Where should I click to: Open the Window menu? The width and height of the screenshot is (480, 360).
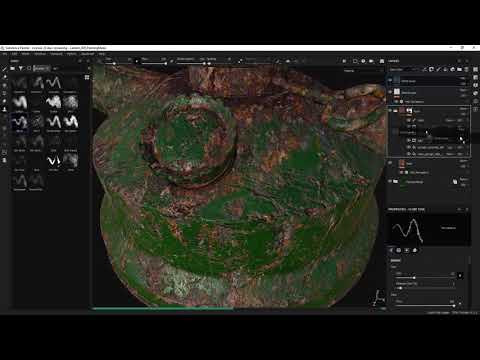click(40, 54)
